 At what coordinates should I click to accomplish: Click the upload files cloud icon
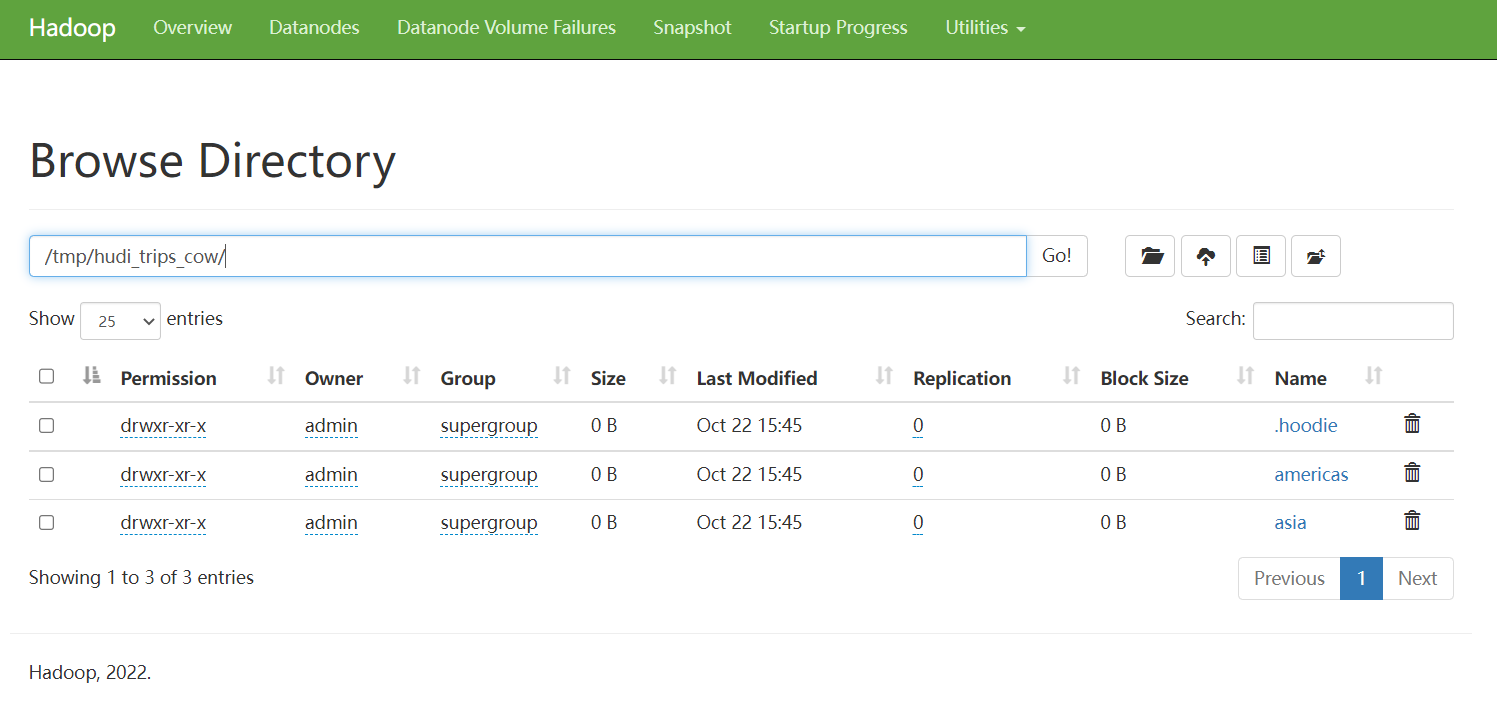tap(1206, 256)
